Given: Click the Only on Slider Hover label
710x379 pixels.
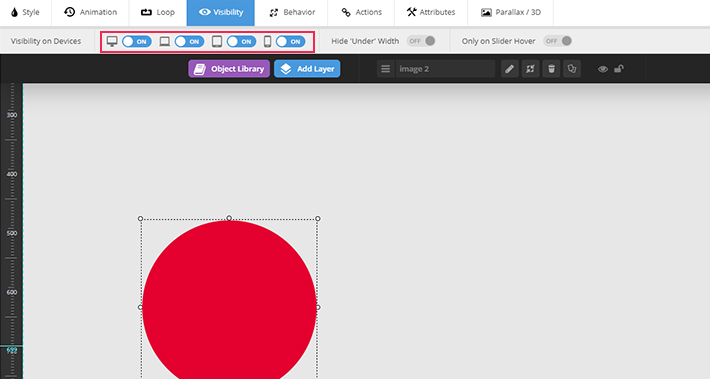Looking at the screenshot, I should tap(499, 41).
